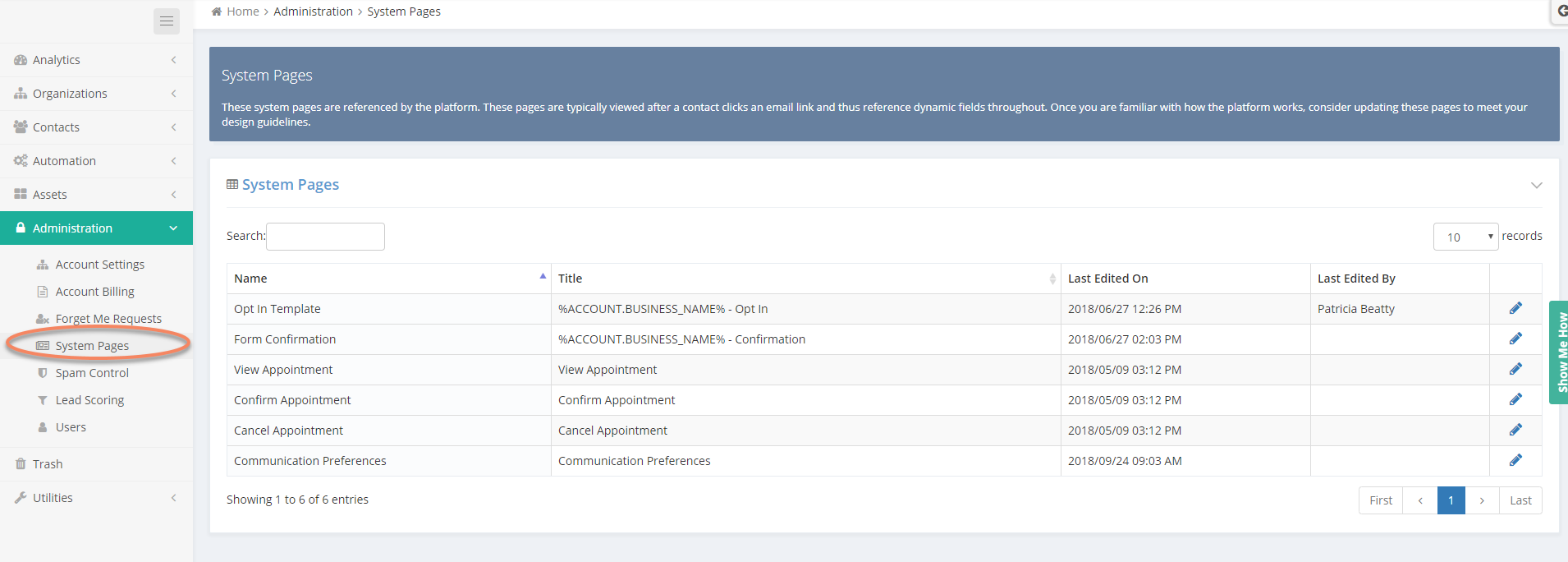This screenshot has height=562, width=1568.
Task: Click the Contacts people icon
Action: coord(21,127)
